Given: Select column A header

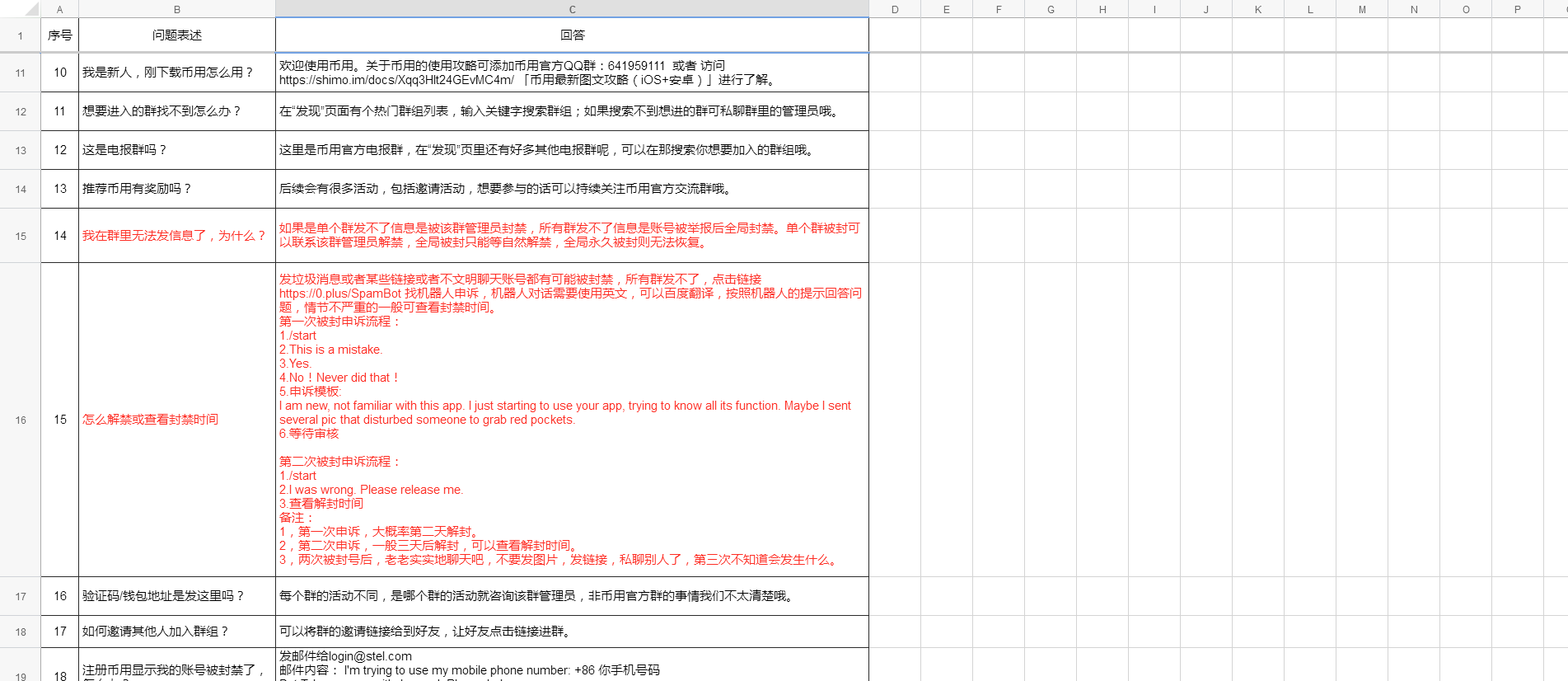Looking at the screenshot, I should (59, 9).
